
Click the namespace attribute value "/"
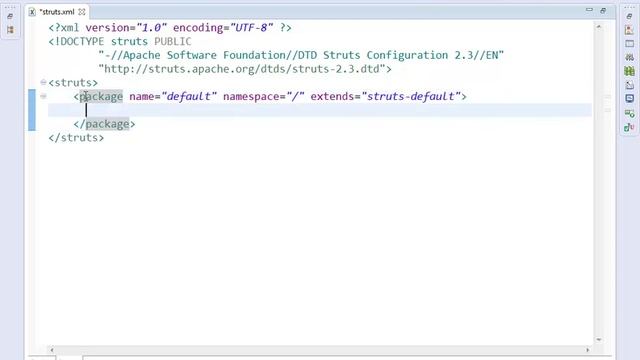point(295,97)
